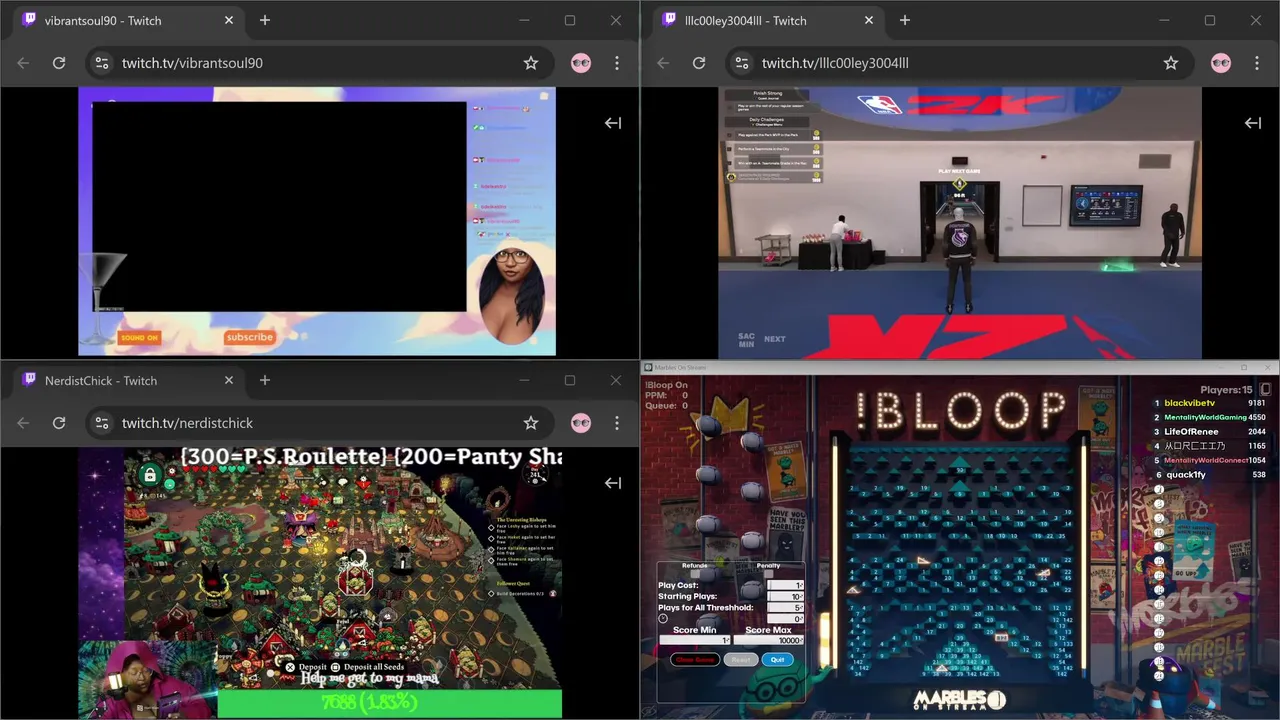
Task: Click the Reset button in Marbles panel
Action: click(x=741, y=659)
